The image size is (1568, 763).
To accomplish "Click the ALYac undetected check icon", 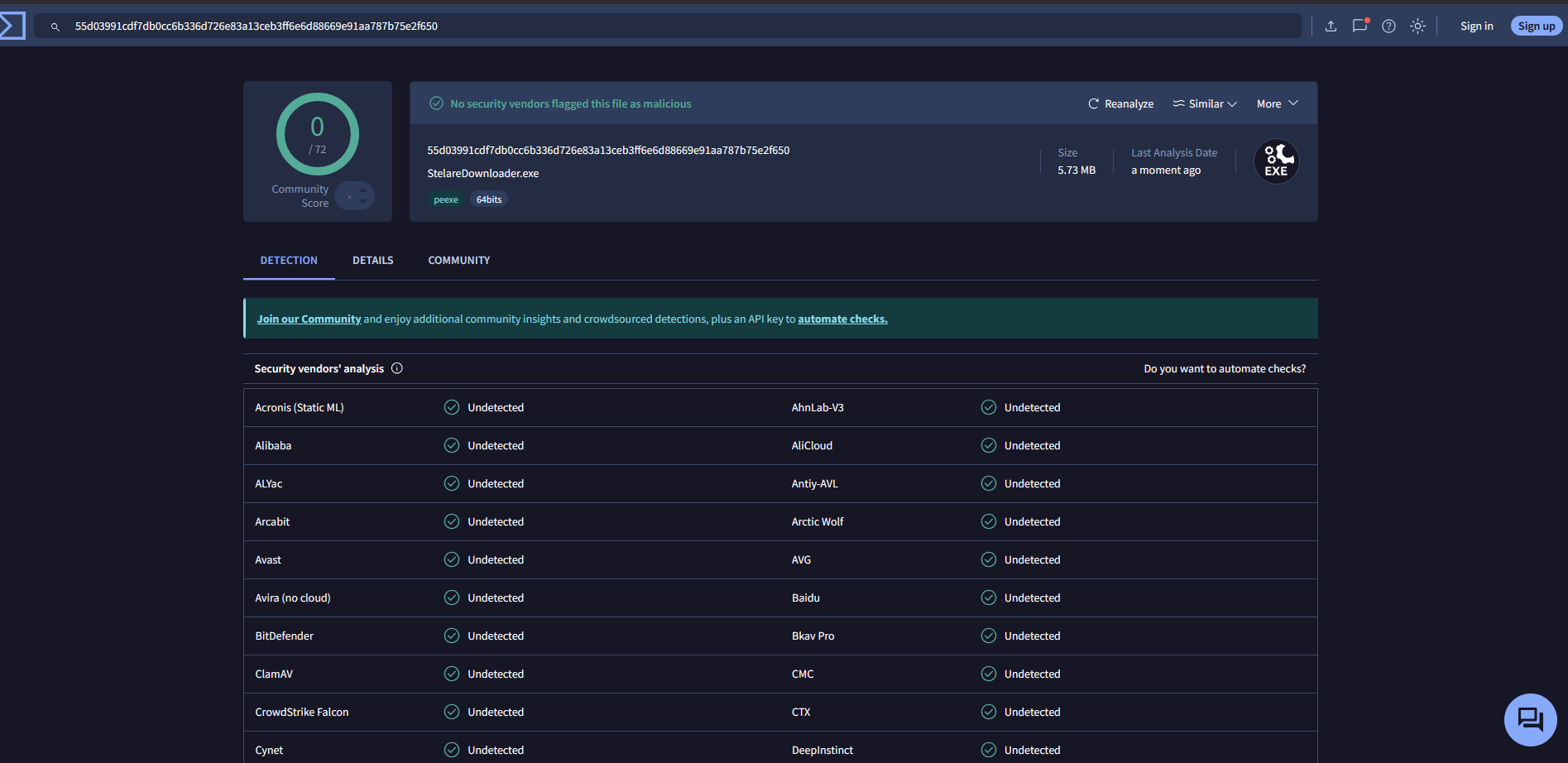I will pos(452,483).
